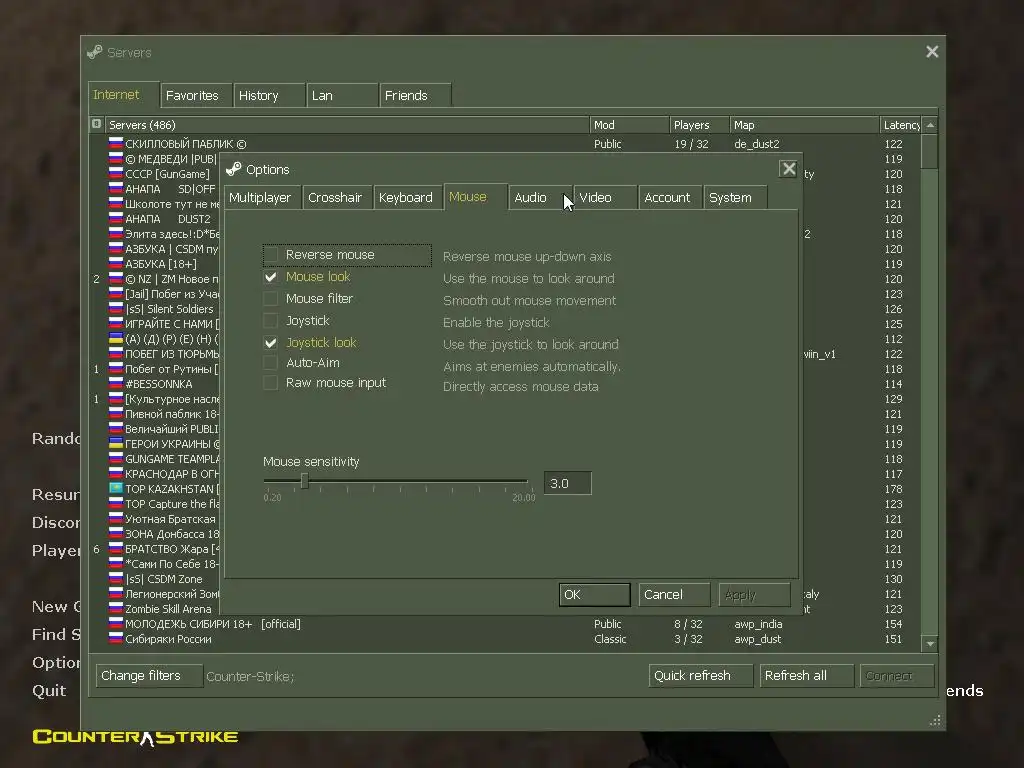Viewport: 1024px width, 768px height.
Task: Enable the Mouse filter checkbox
Action: 270,298
